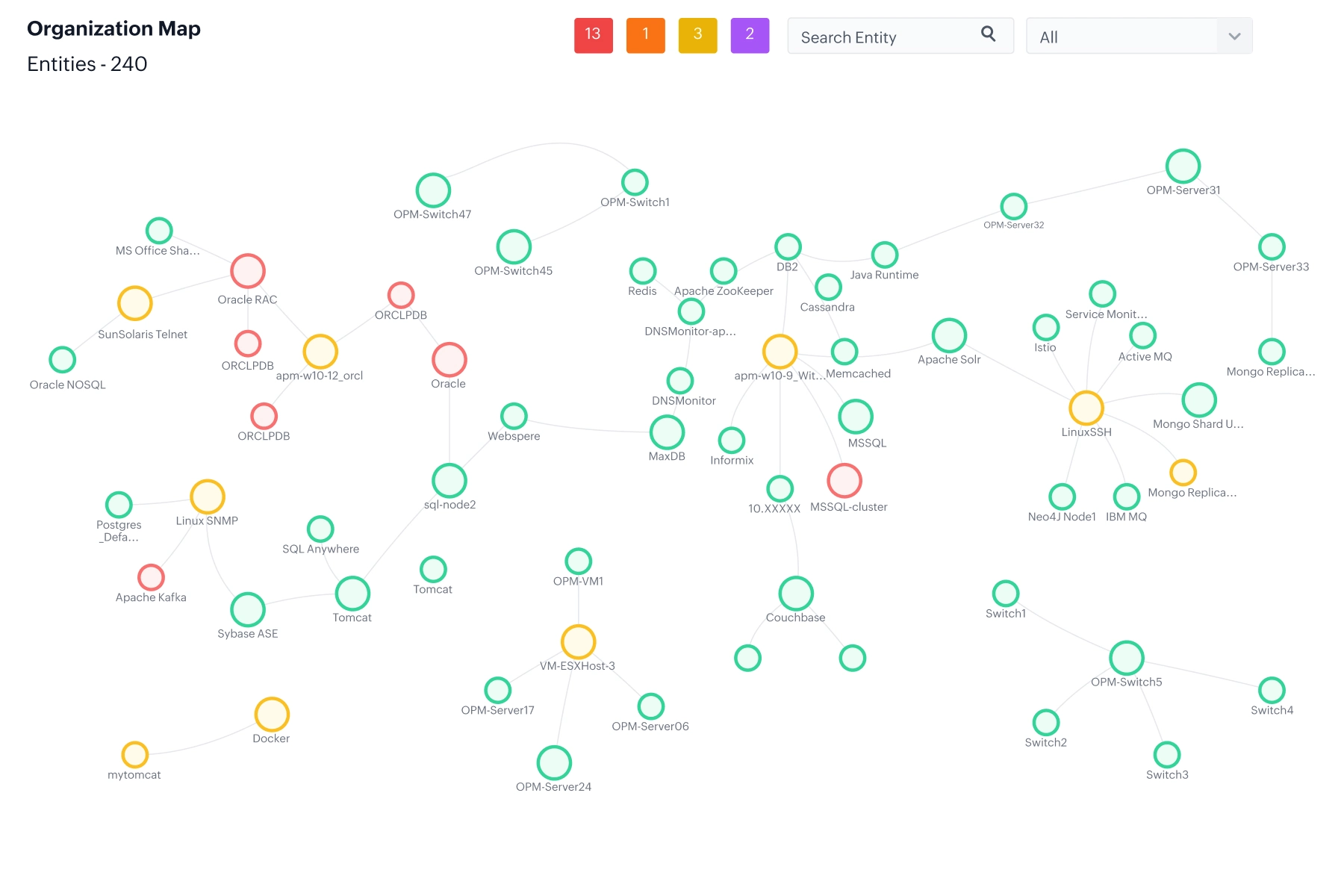Focus the Search Entity field
Viewport: 1344px width, 896px height.
(x=900, y=36)
